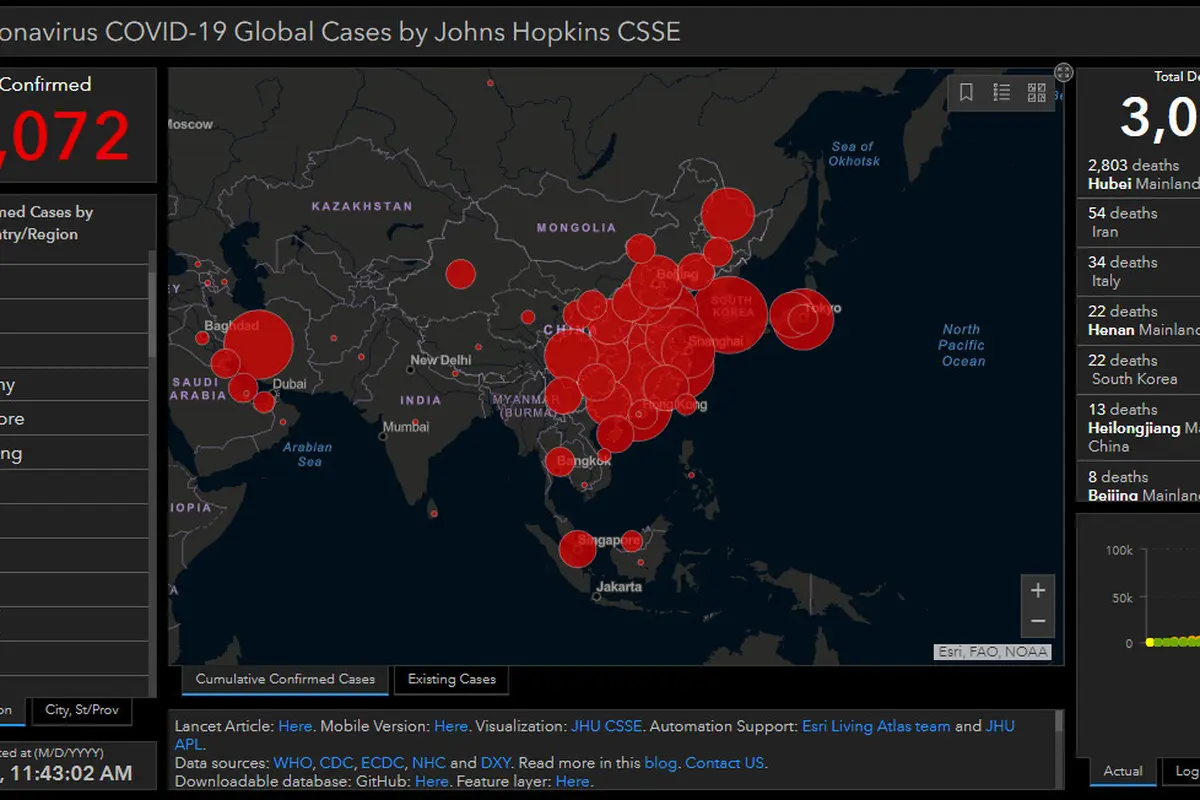Image resolution: width=1200 pixels, height=800 pixels.
Task: Click the Contact US link
Action: 725,763
